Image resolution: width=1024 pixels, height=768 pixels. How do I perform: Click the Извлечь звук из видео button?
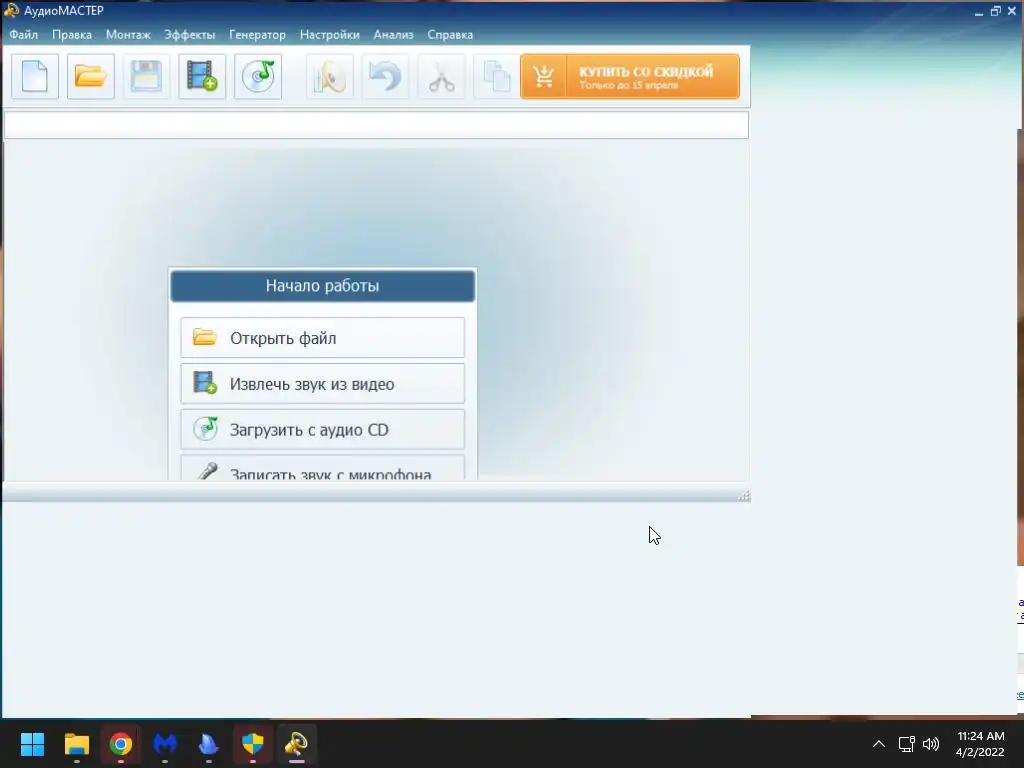point(323,383)
